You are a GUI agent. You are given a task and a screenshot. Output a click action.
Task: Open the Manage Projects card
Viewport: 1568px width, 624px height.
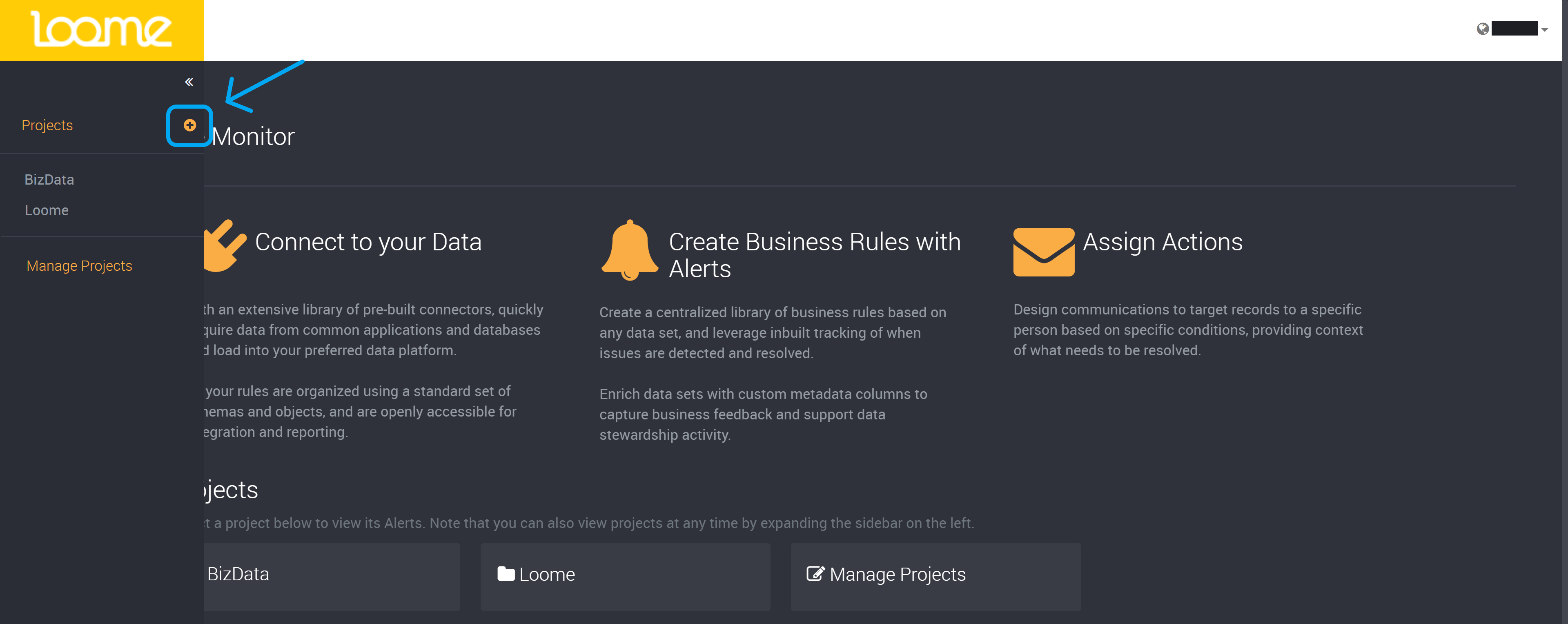click(x=935, y=577)
